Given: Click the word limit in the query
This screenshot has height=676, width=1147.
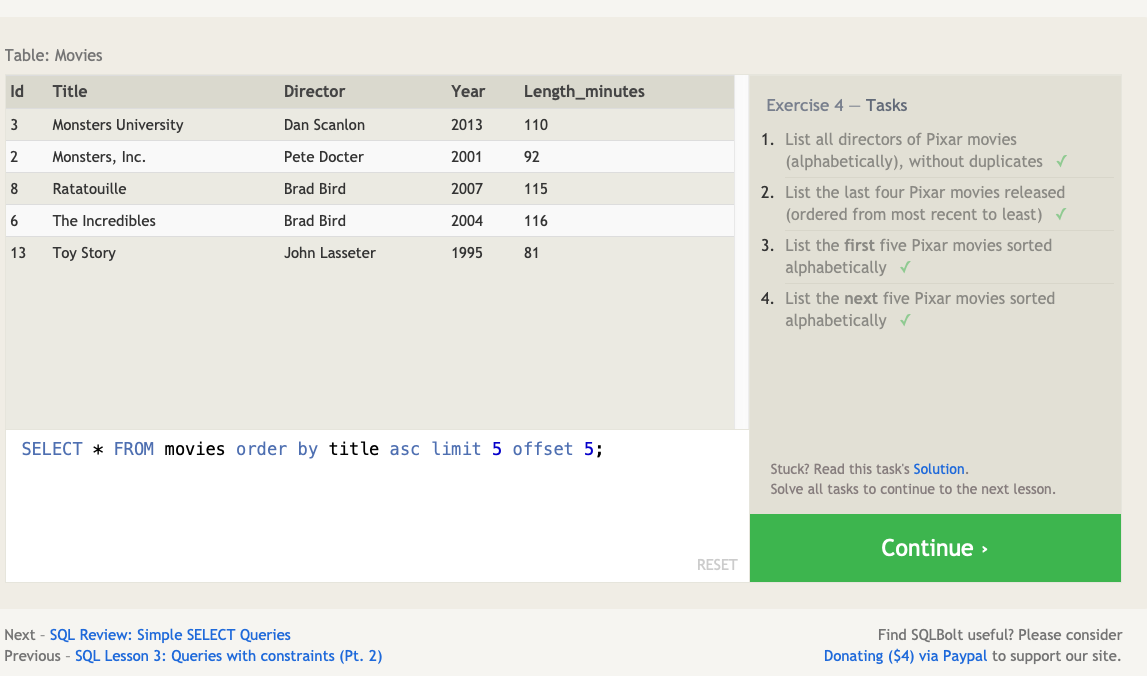Looking at the screenshot, I should 456,449.
